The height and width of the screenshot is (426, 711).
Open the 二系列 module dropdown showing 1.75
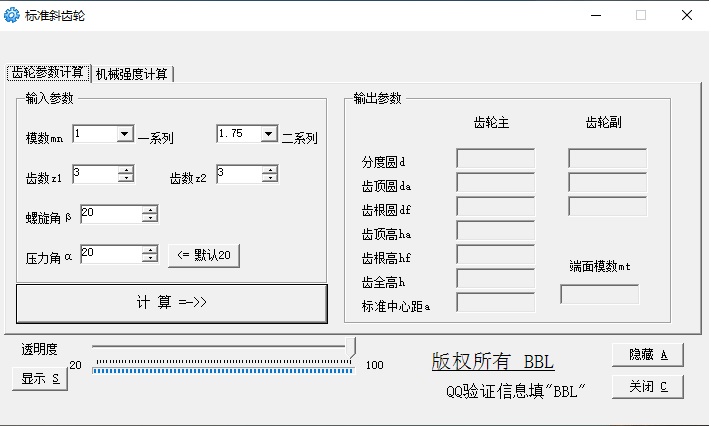[268, 134]
